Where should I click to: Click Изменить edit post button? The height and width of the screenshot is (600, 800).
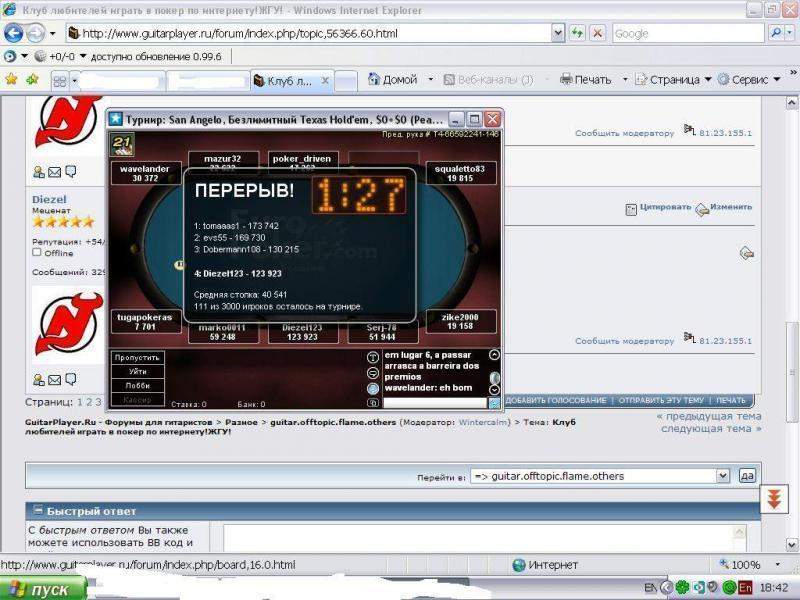pyautogui.click(x=724, y=208)
